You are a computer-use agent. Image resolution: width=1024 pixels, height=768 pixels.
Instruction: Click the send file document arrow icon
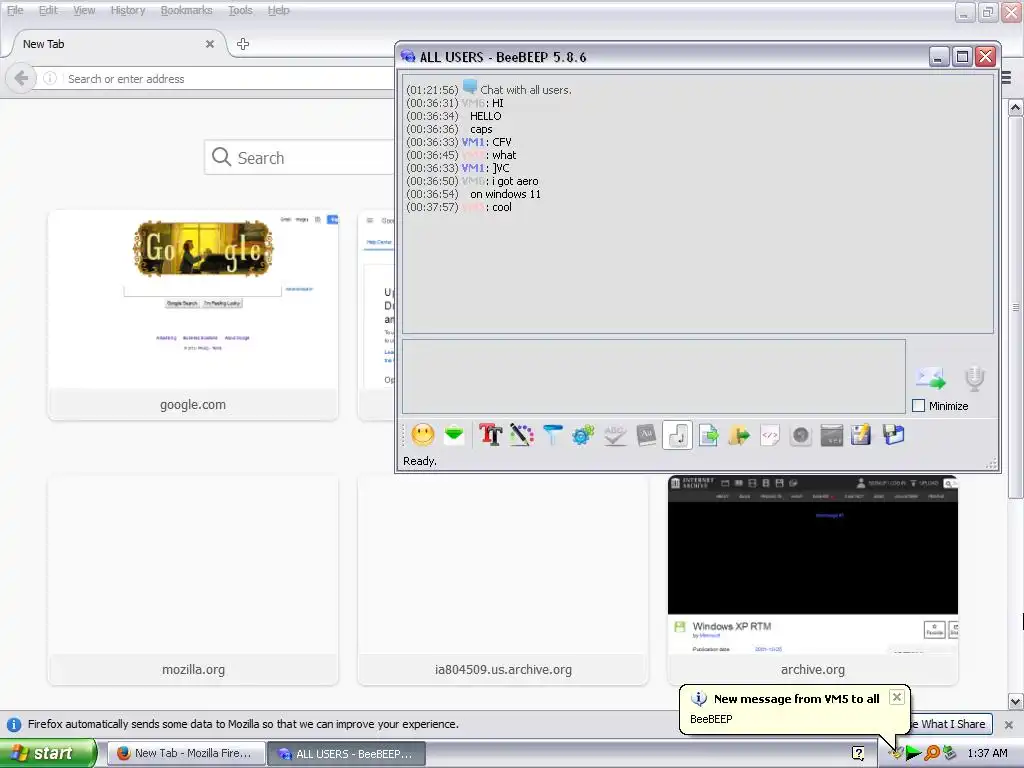point(709,435)
